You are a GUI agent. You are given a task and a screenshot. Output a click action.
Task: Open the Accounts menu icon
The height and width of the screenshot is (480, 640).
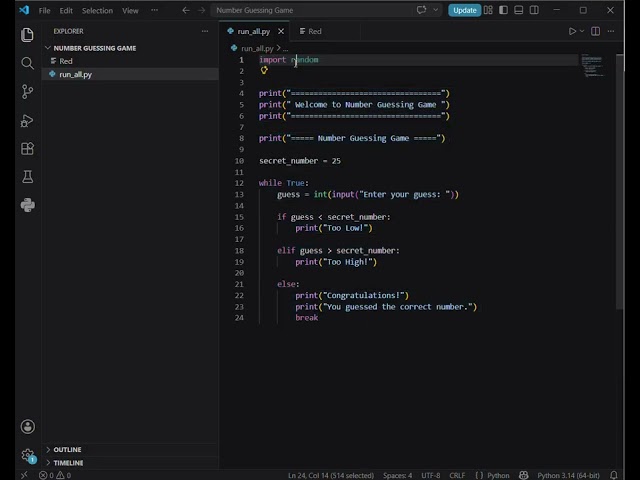[x=27, y=427]
